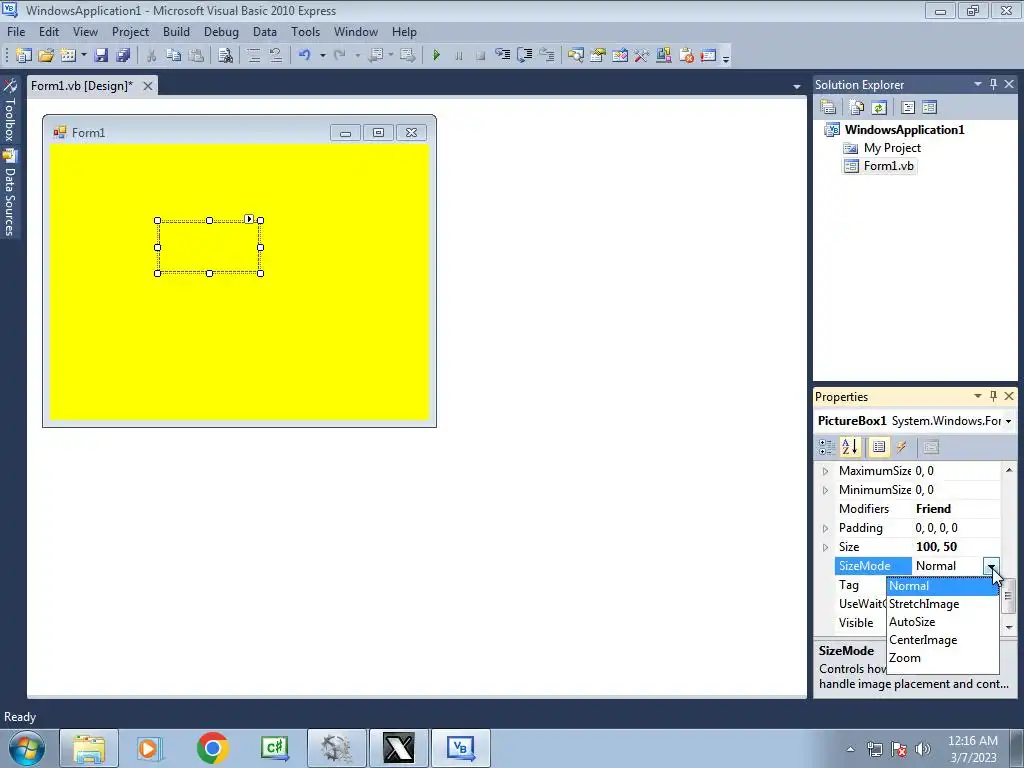Toggle the Properties list view button
Viewport: 1024px width, 768px height.
tap(879, 447)
